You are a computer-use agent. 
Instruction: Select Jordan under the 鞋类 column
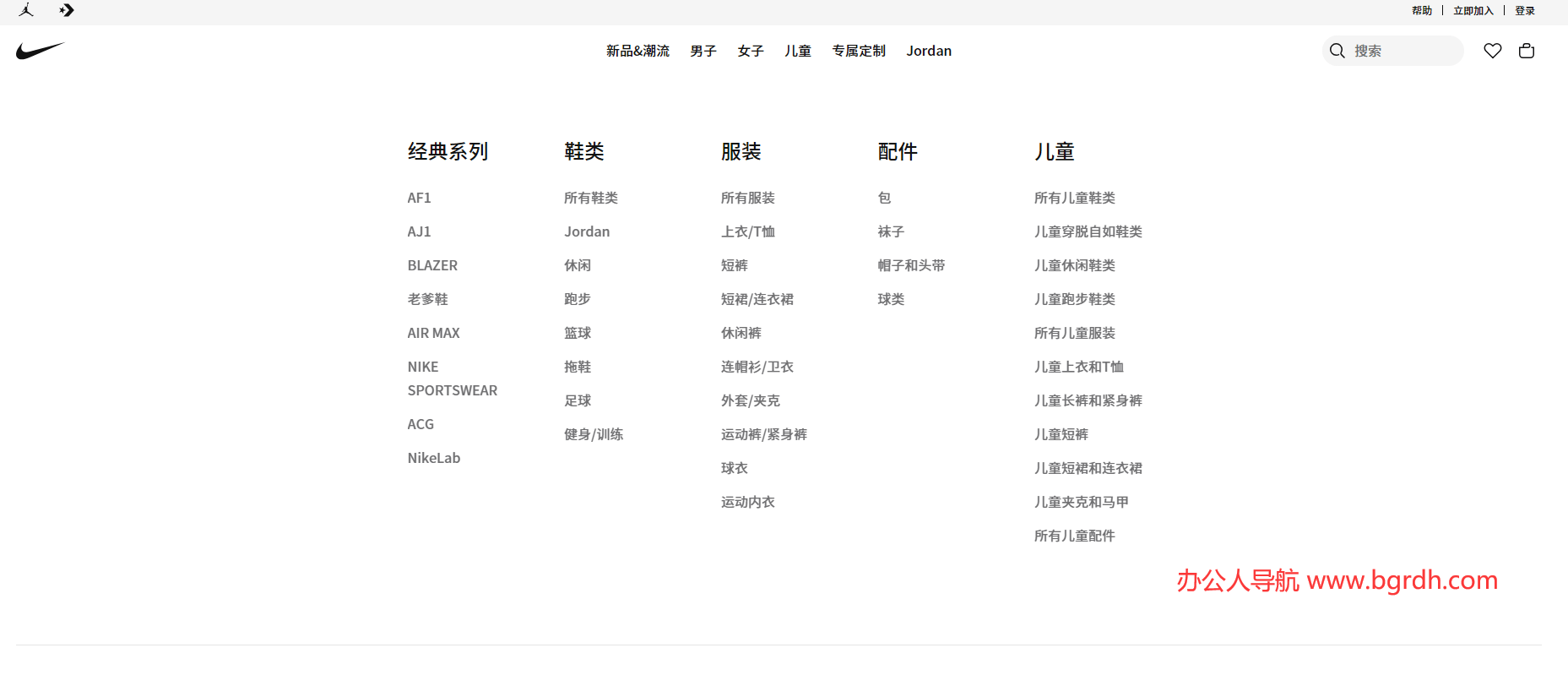[587, 231]
